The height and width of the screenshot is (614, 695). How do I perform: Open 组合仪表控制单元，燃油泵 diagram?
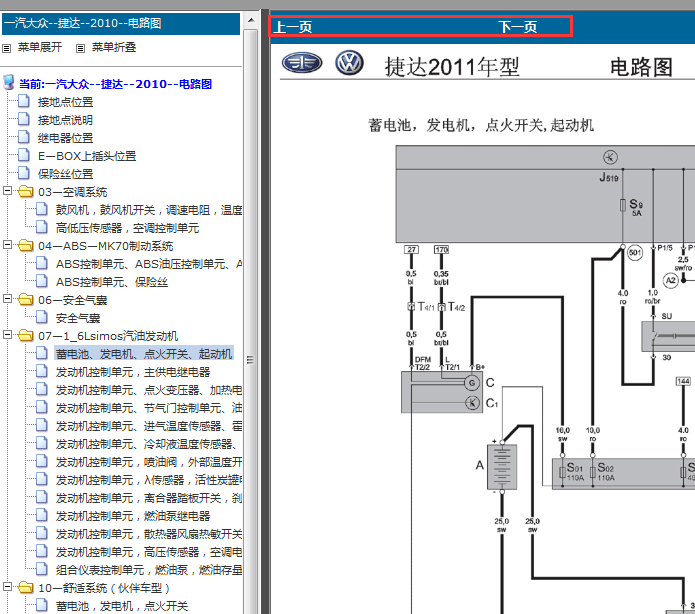click(148, 570)
